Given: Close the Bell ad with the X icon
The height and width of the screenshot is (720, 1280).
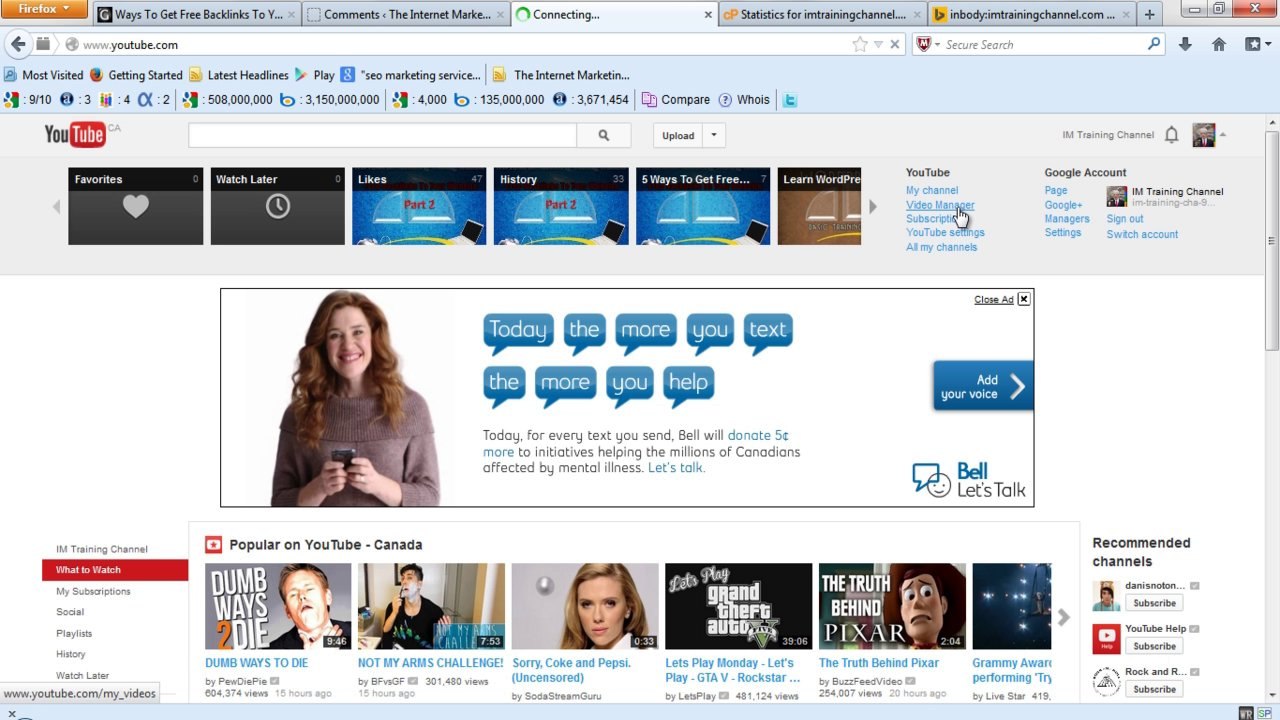Looking at the screenshot, I should tap(1024, 299).
